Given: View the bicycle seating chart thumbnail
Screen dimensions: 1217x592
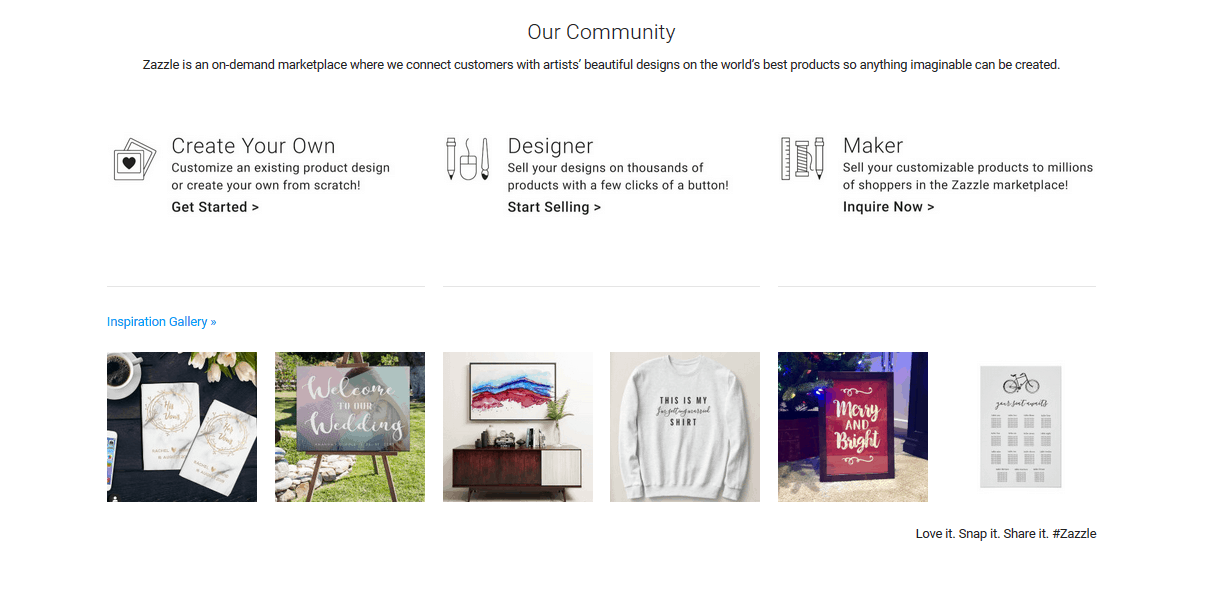Looking at the screenshot, I should (x=1021, y=427).
